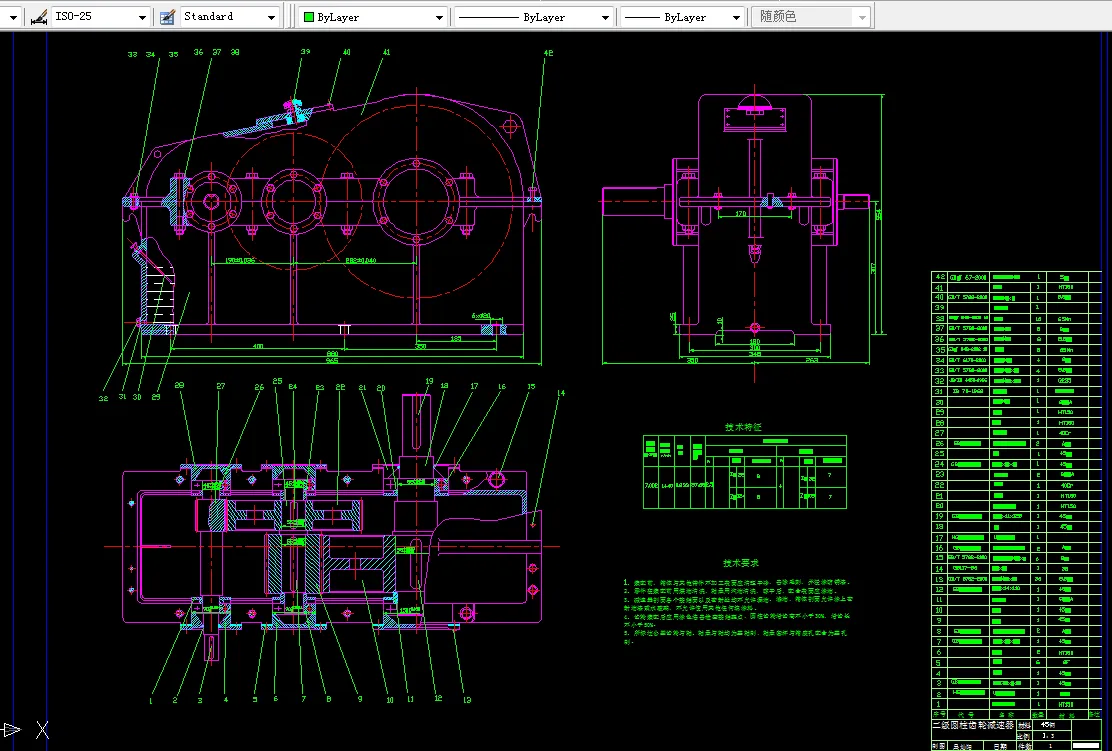Viewport: 1112px width, 751px height.
Task: Select balloon number 10 below the plan view
Action: pos(389,700)
